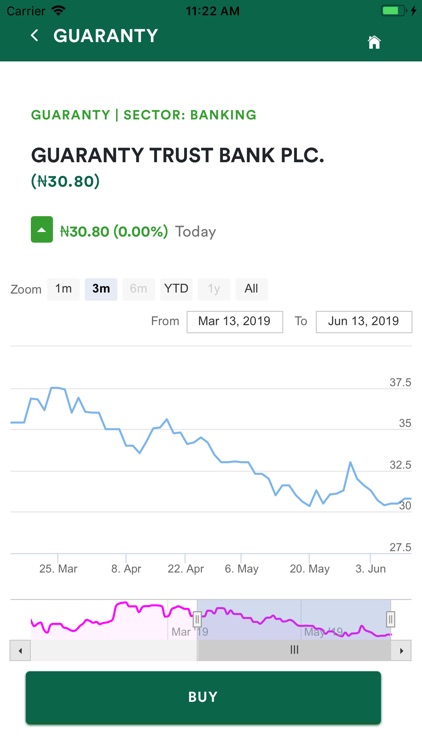Screen dimensions: 422x750
Task: Select the 6m zoom range
Action: click(x=138, y=289)
